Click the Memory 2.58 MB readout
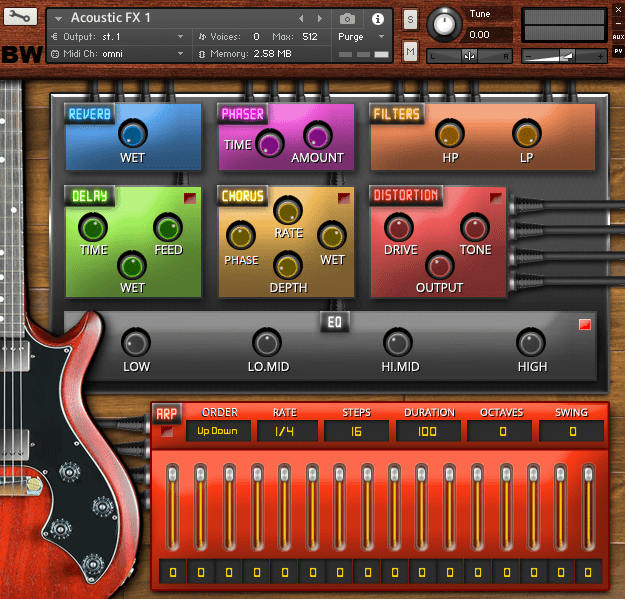The height and width of the screenshot is (599, 625). 251,53
